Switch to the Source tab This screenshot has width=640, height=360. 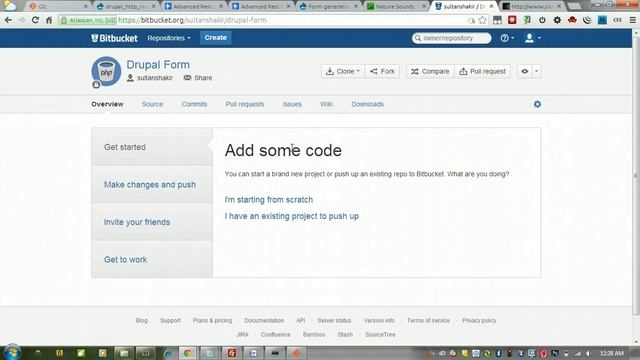pyautogui.click(x=152, y=104)
